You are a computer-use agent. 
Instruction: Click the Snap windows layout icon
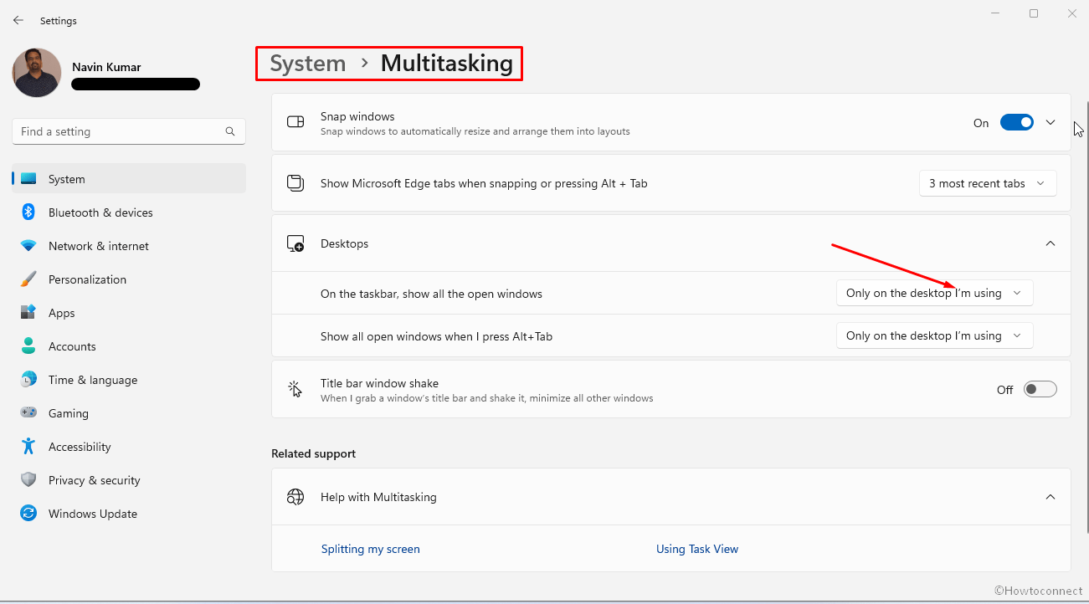point(295,122)
